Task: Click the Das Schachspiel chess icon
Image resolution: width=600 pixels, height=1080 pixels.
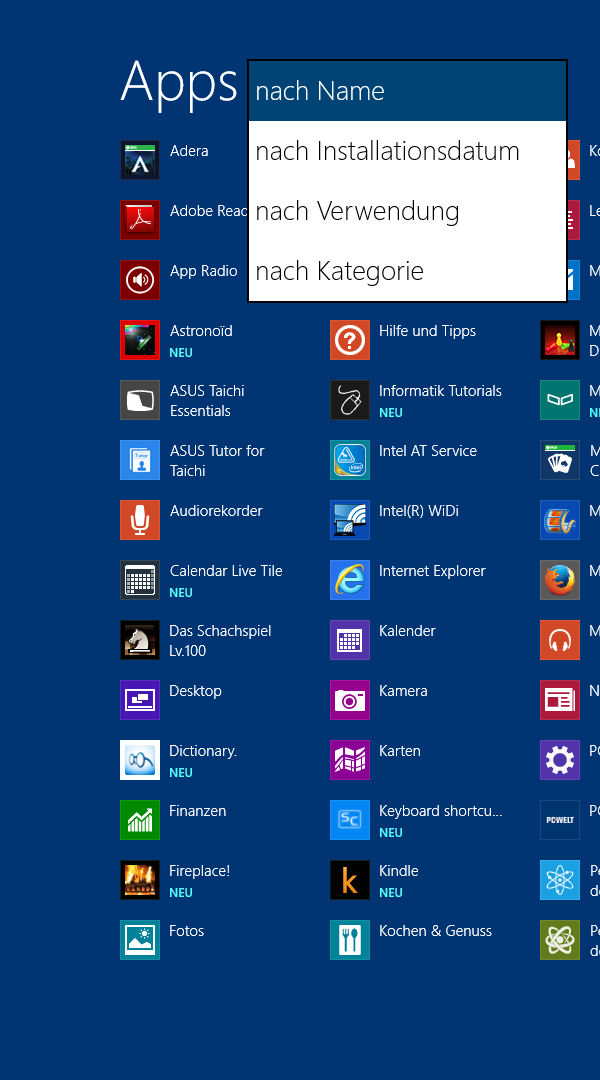Action: (140, 640)
